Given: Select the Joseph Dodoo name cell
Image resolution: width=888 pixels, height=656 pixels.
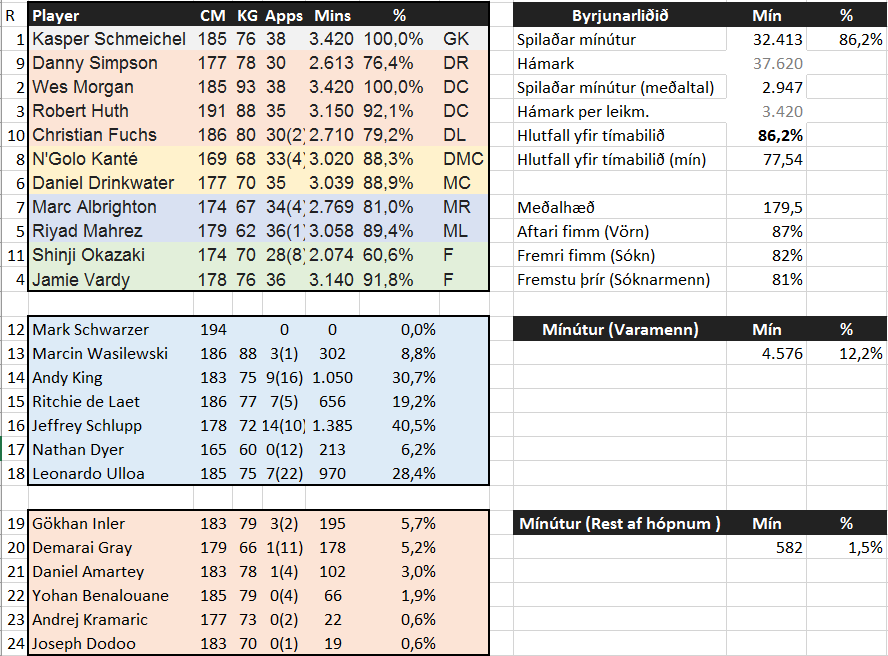Looking at the screenshot, I should pyautogui.click(x=84, y=643).
